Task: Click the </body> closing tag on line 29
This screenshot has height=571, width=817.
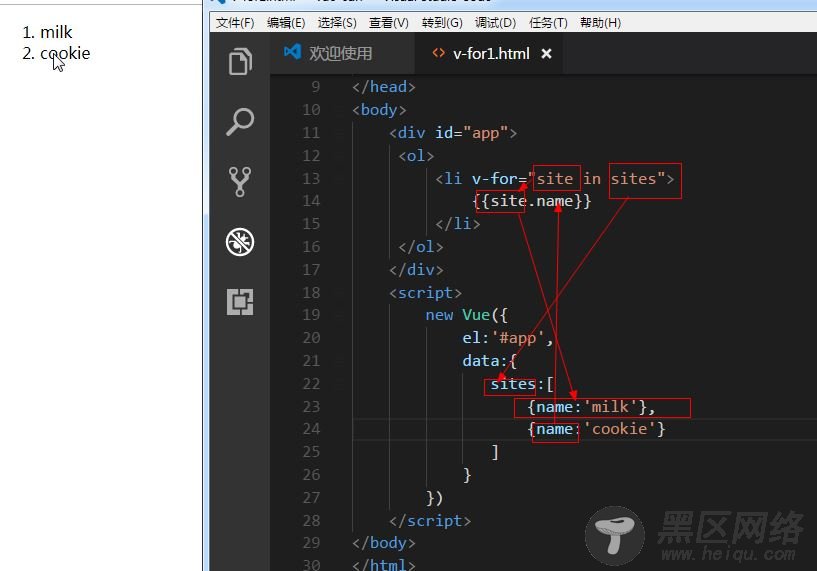Action: click(x=383, y=543)
